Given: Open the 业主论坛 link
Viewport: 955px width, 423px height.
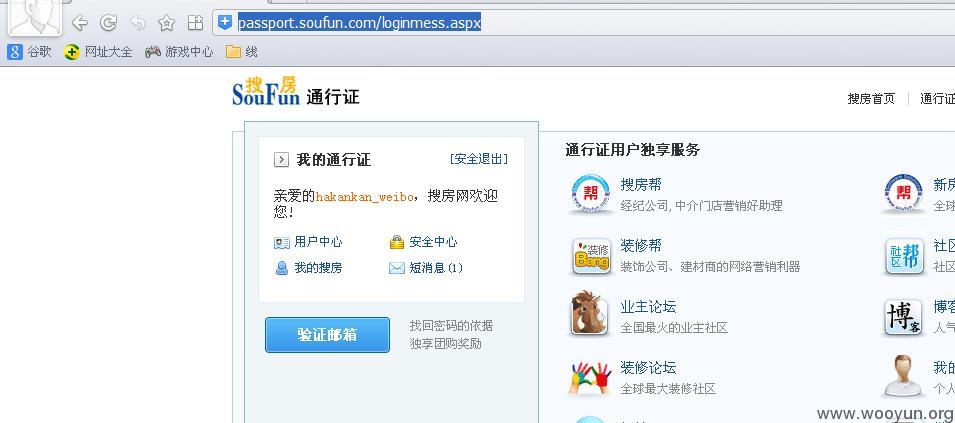Looking at the screenshot, I should (x=648, y=307).
